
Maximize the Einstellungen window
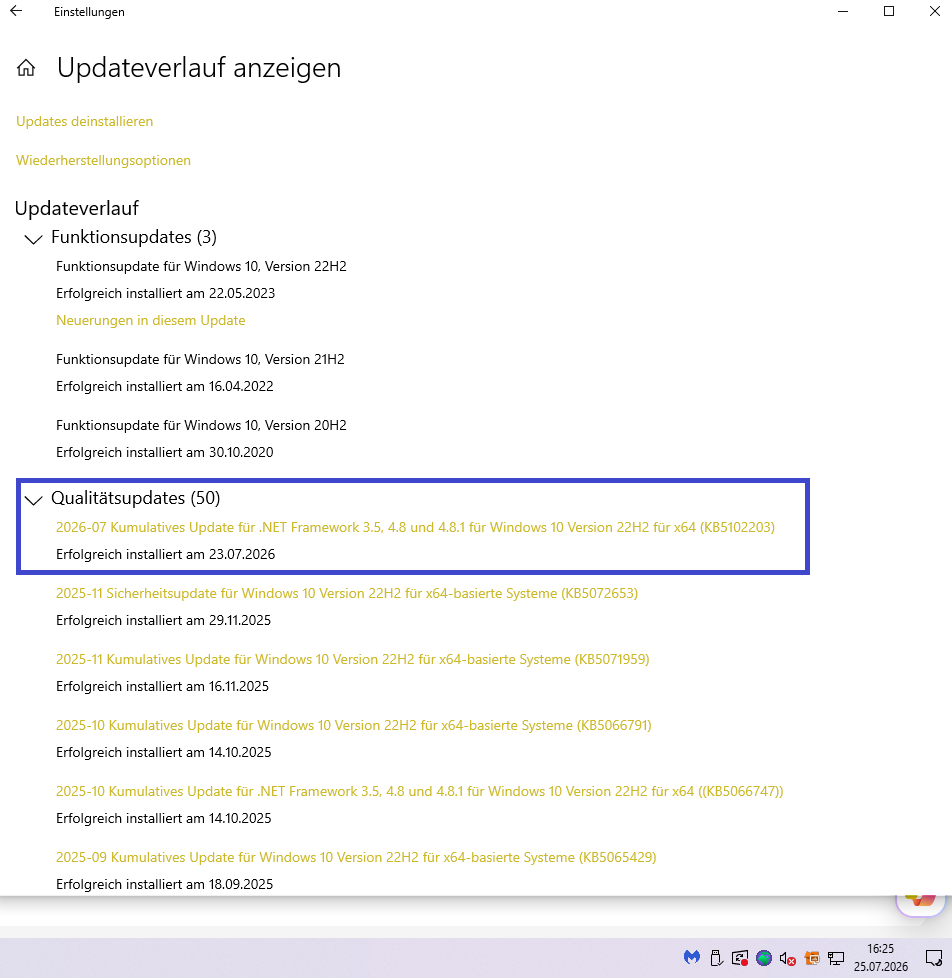click(x=889, y=11)
